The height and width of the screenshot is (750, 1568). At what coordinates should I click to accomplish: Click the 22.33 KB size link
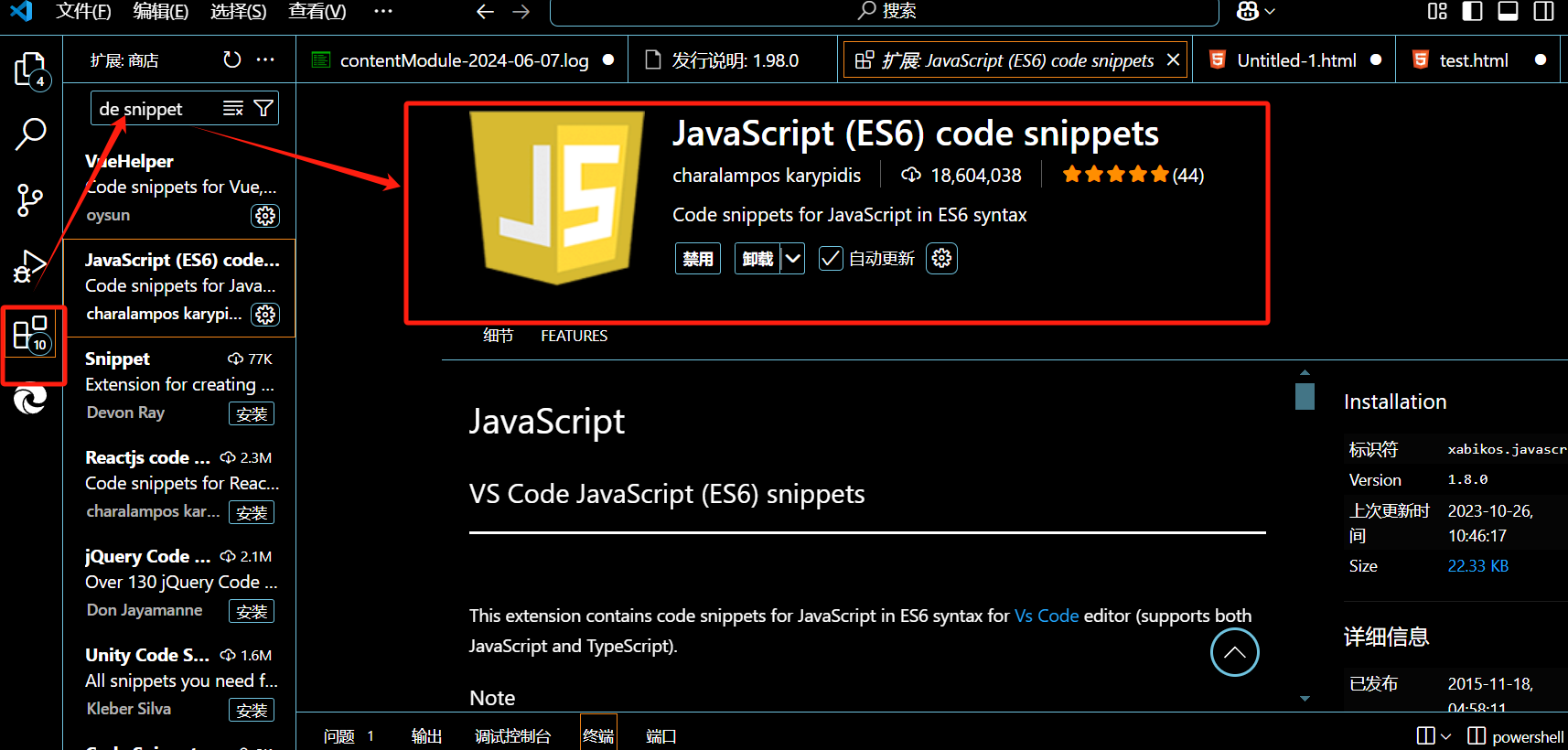coord(1477,566)
